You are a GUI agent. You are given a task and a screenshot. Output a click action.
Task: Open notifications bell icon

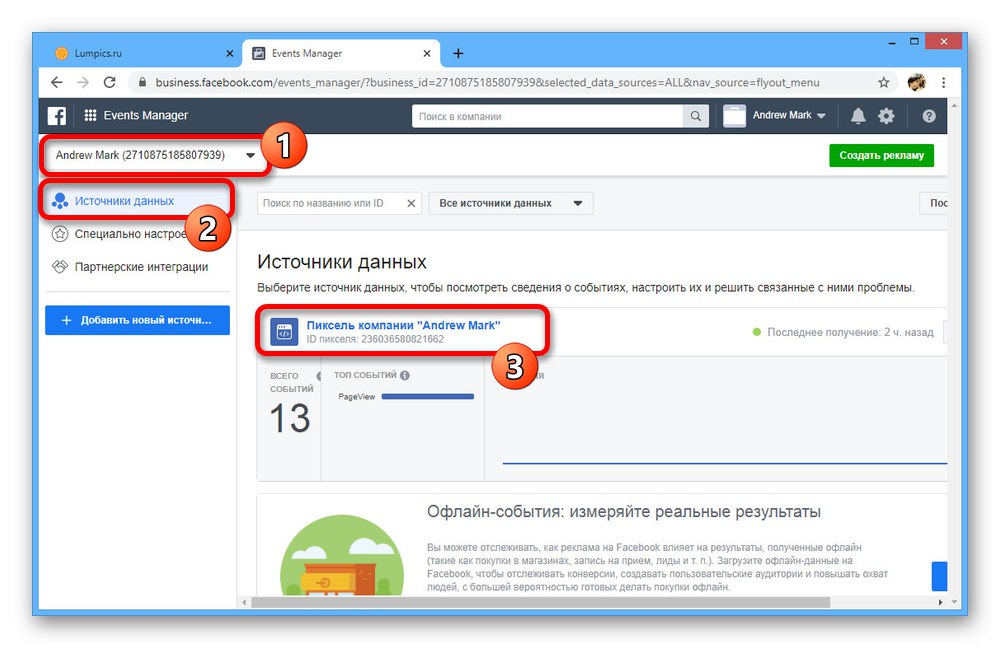click(x=858, y=115)
